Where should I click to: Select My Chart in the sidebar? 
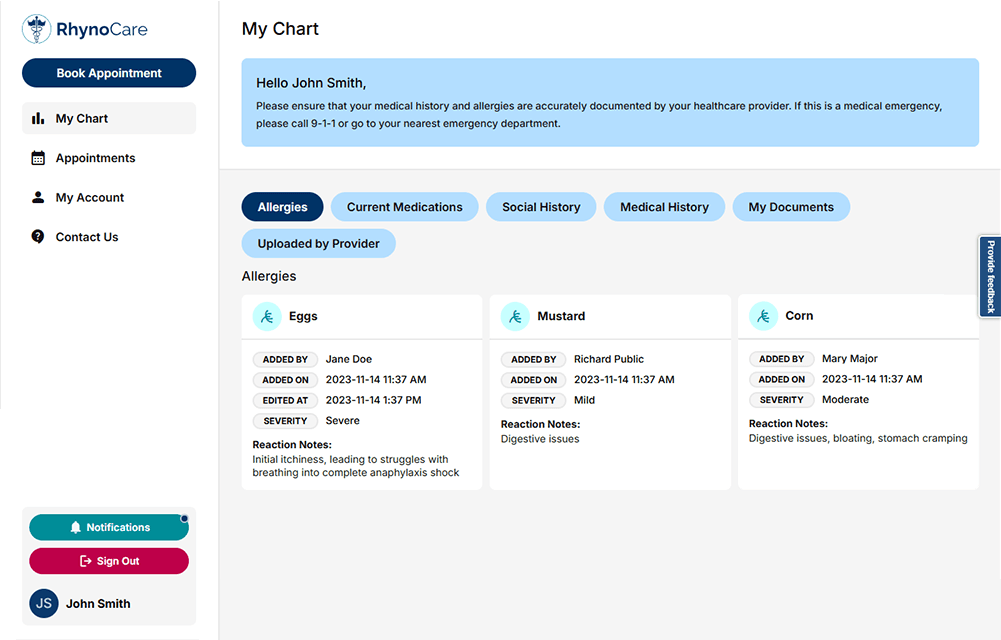109,119
